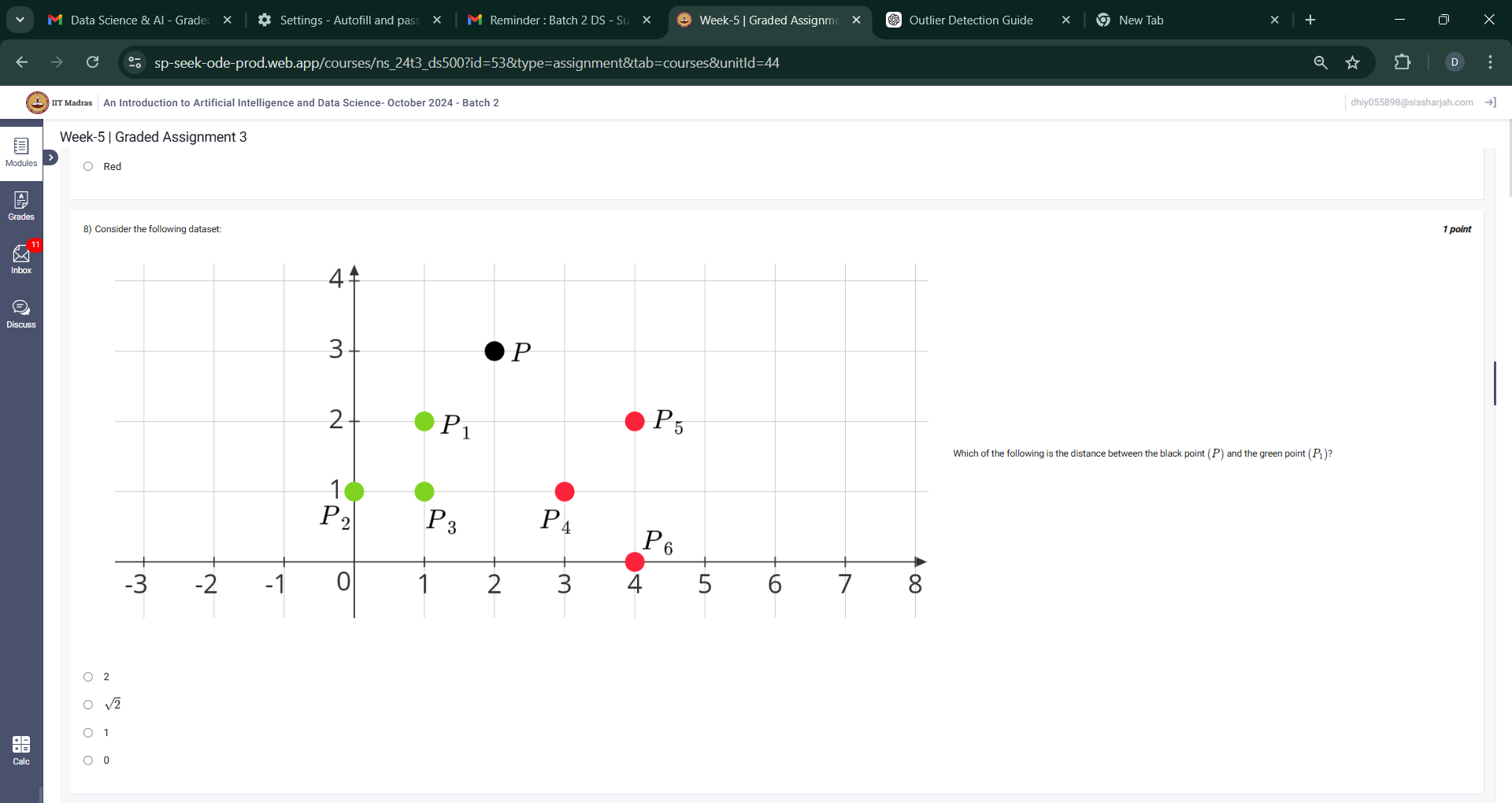Viewport: 1512px width, 803px height.
Task: Click the page vertical scrollbar thumb
Action: click(x=1495, y=383)
